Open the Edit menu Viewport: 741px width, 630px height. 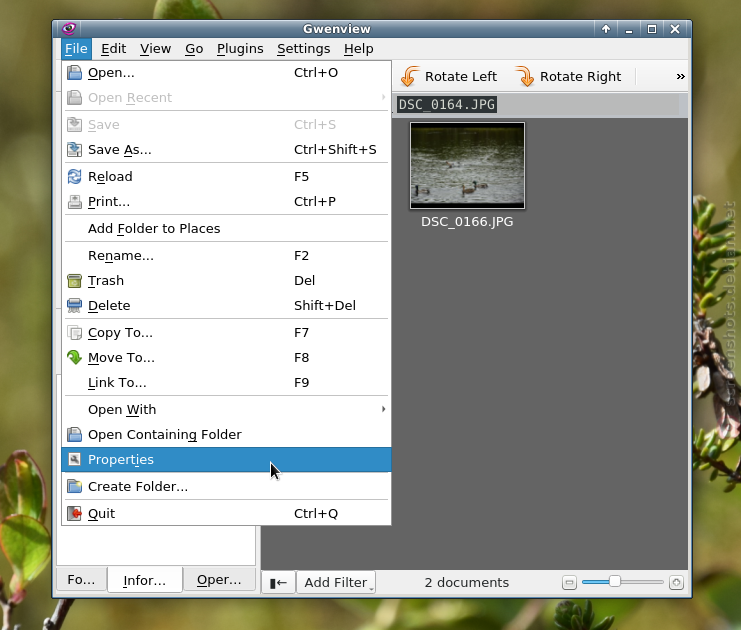pos(113,49)
